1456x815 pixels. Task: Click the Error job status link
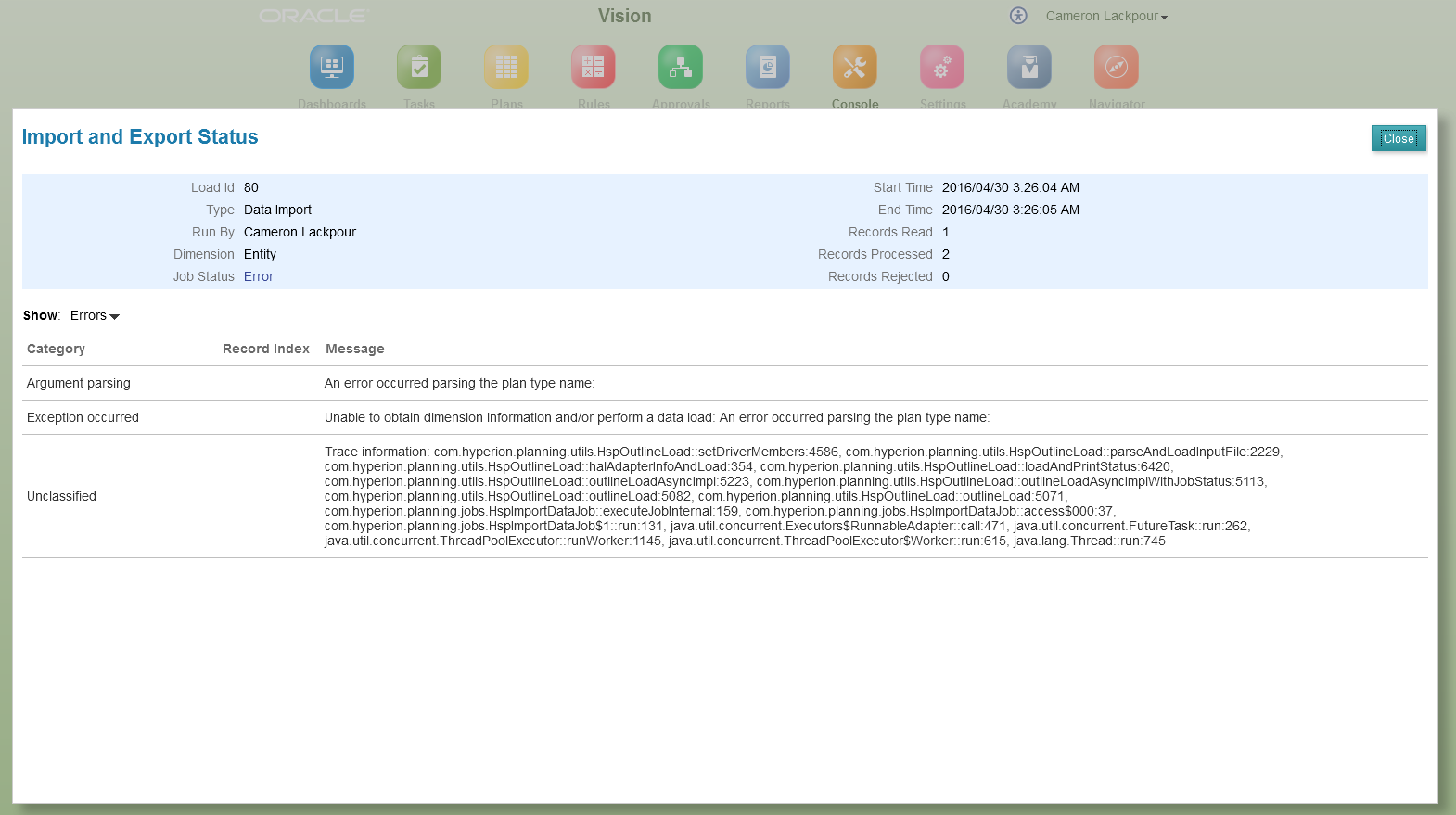[x=259, y=276]
